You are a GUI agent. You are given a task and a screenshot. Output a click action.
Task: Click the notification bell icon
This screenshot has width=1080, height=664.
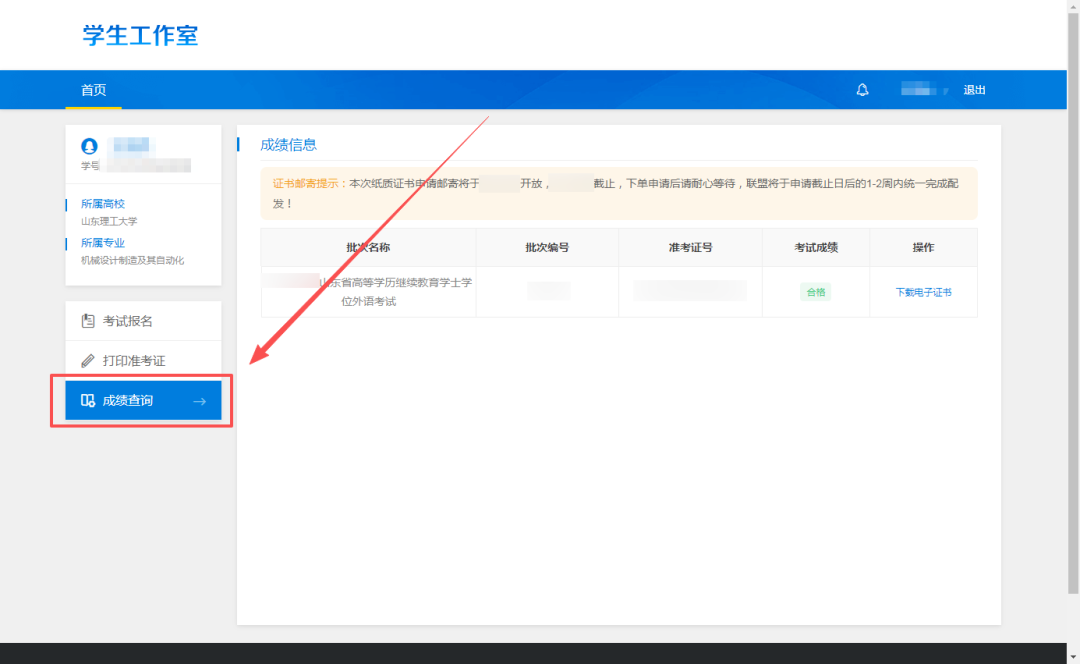[x=862, y=90]
